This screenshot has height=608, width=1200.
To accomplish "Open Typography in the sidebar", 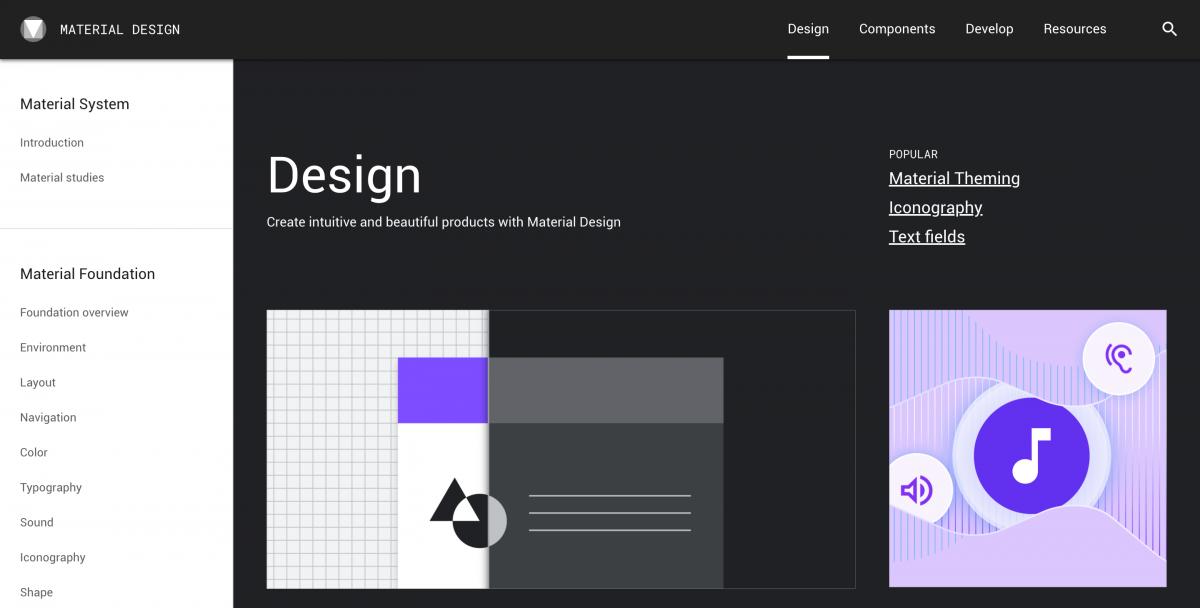I will (51, 488).
